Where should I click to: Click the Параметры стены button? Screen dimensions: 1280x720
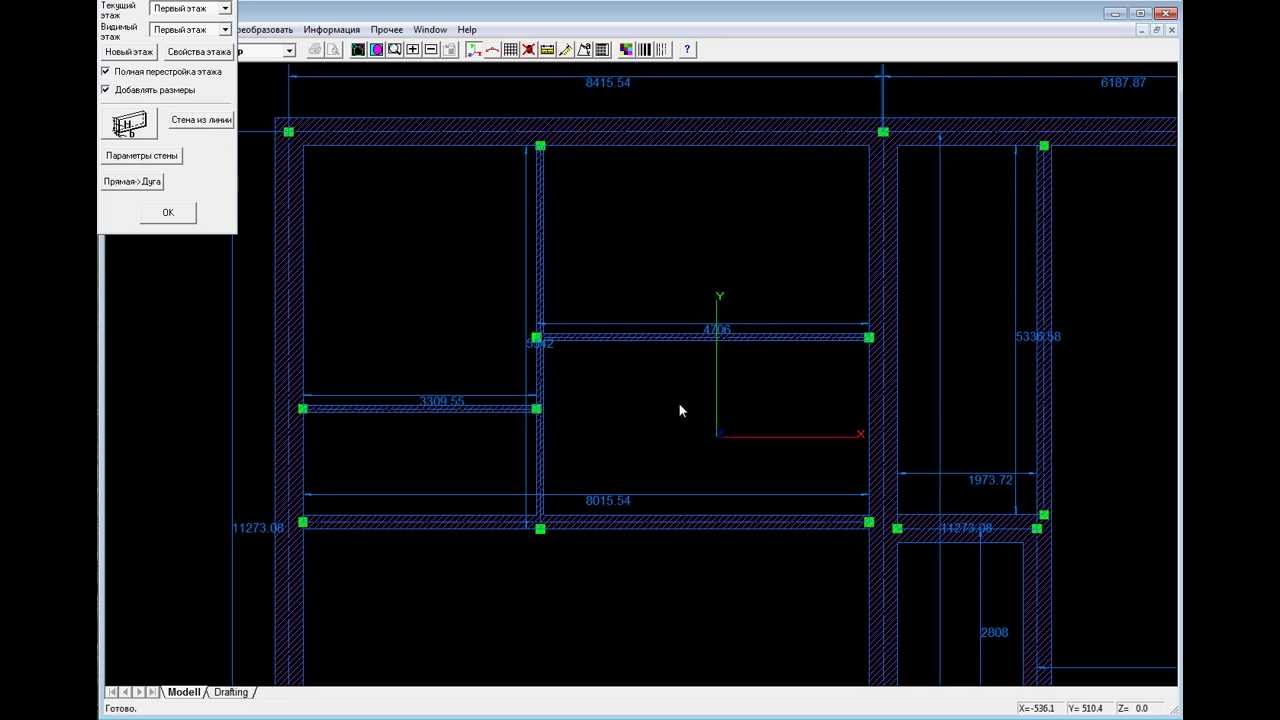pyautogui.click(x=142, y=156)
